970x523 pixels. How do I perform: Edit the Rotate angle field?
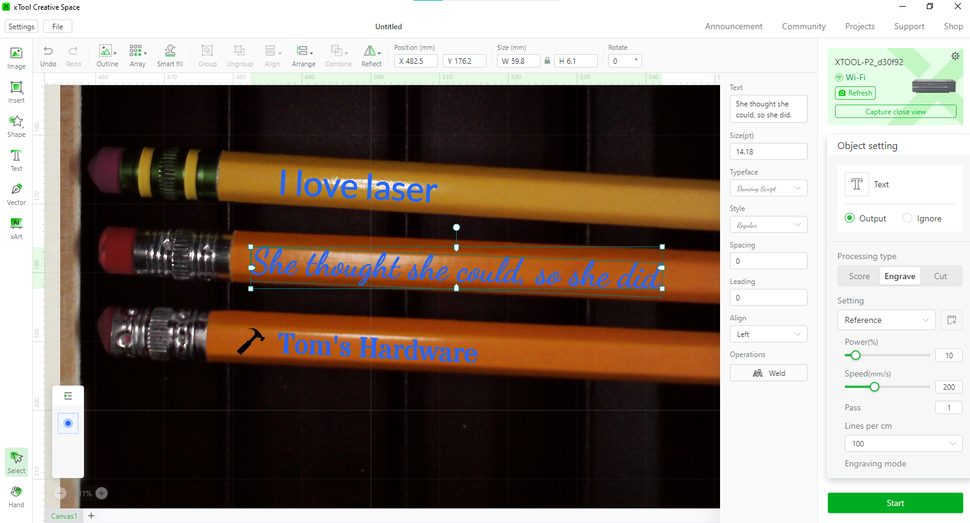pyautogui.click(x=625, y=61)
